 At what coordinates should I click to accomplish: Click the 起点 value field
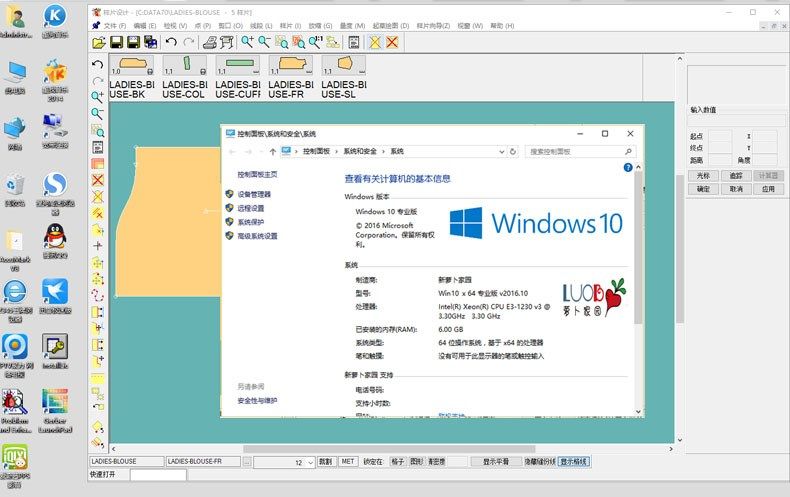pos(720,136)
